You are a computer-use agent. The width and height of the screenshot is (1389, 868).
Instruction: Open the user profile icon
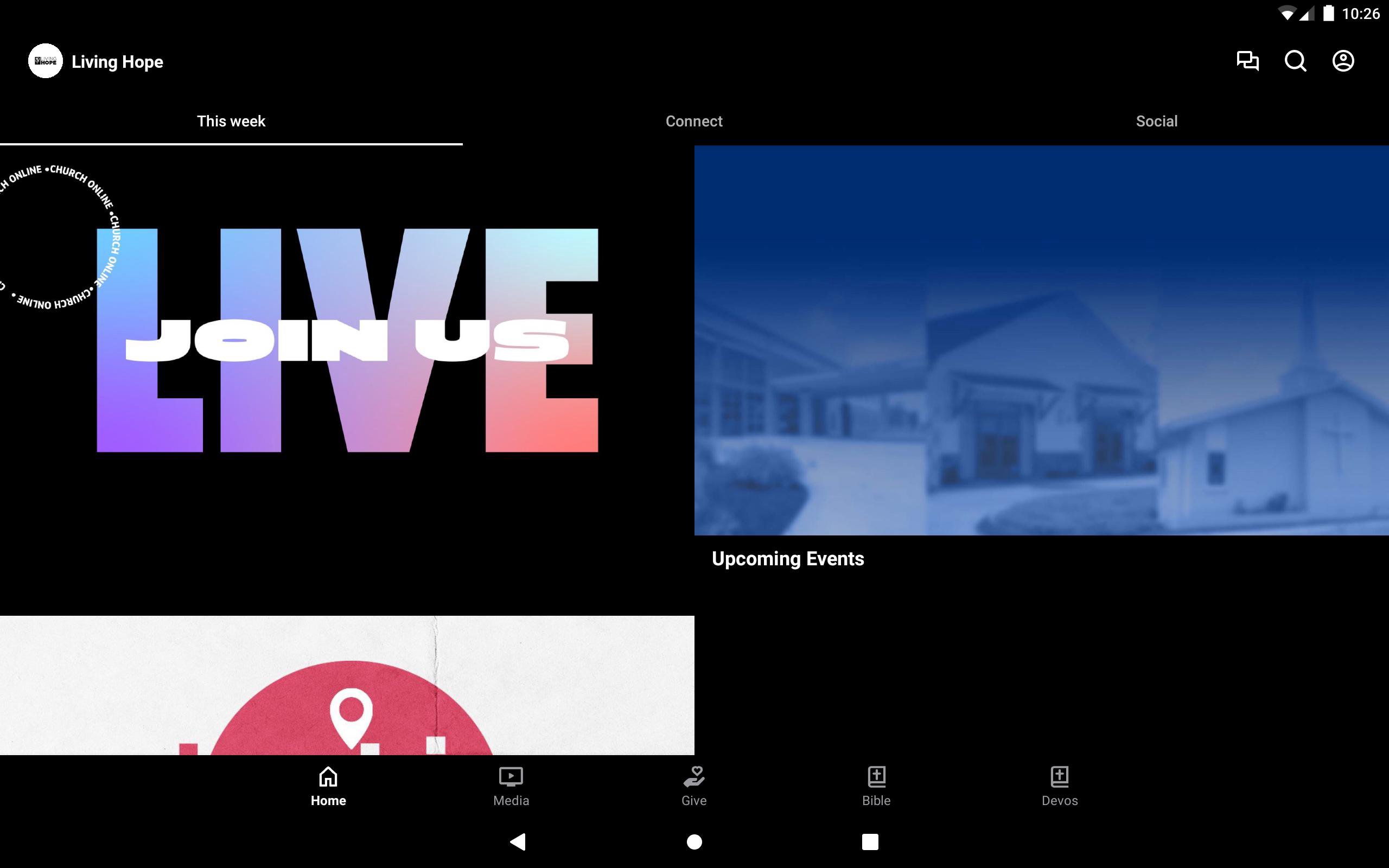click(1342, 61)
